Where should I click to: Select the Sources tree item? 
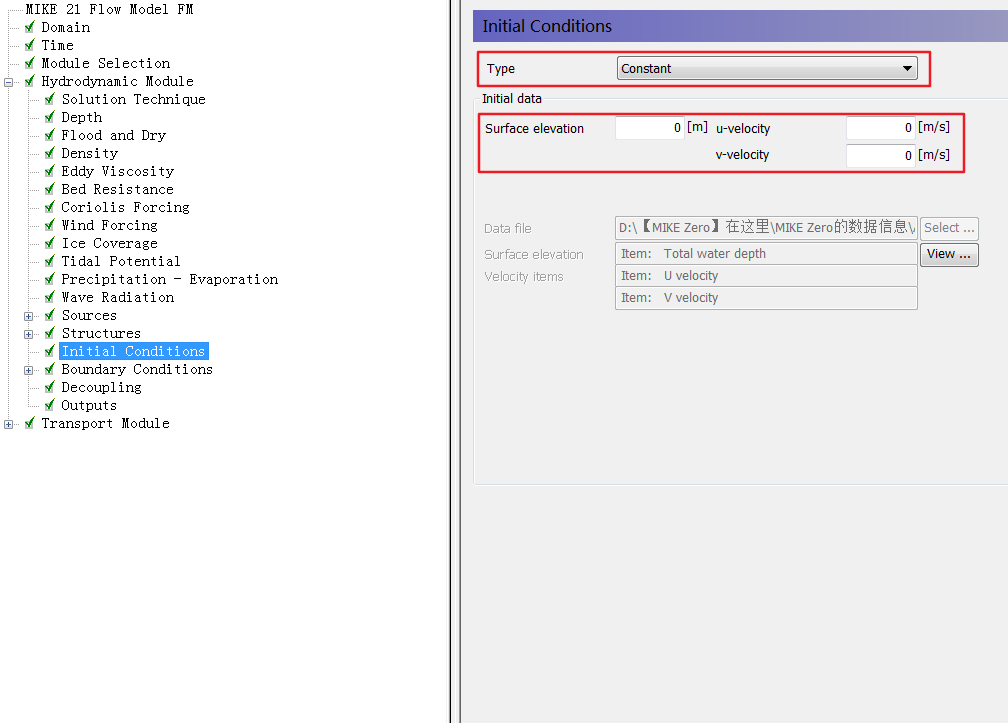(89, 315)
